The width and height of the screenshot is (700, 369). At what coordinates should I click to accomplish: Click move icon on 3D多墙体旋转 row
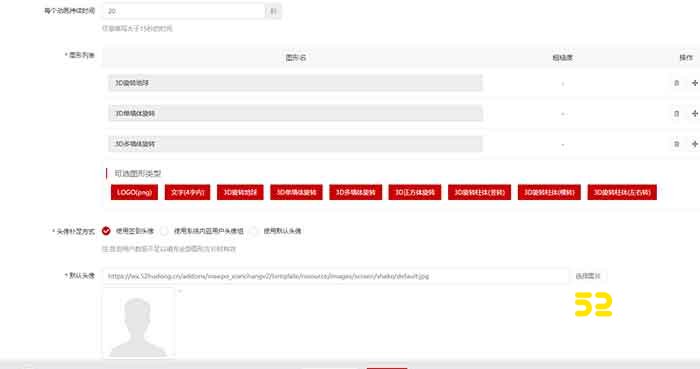pos(695,144)
